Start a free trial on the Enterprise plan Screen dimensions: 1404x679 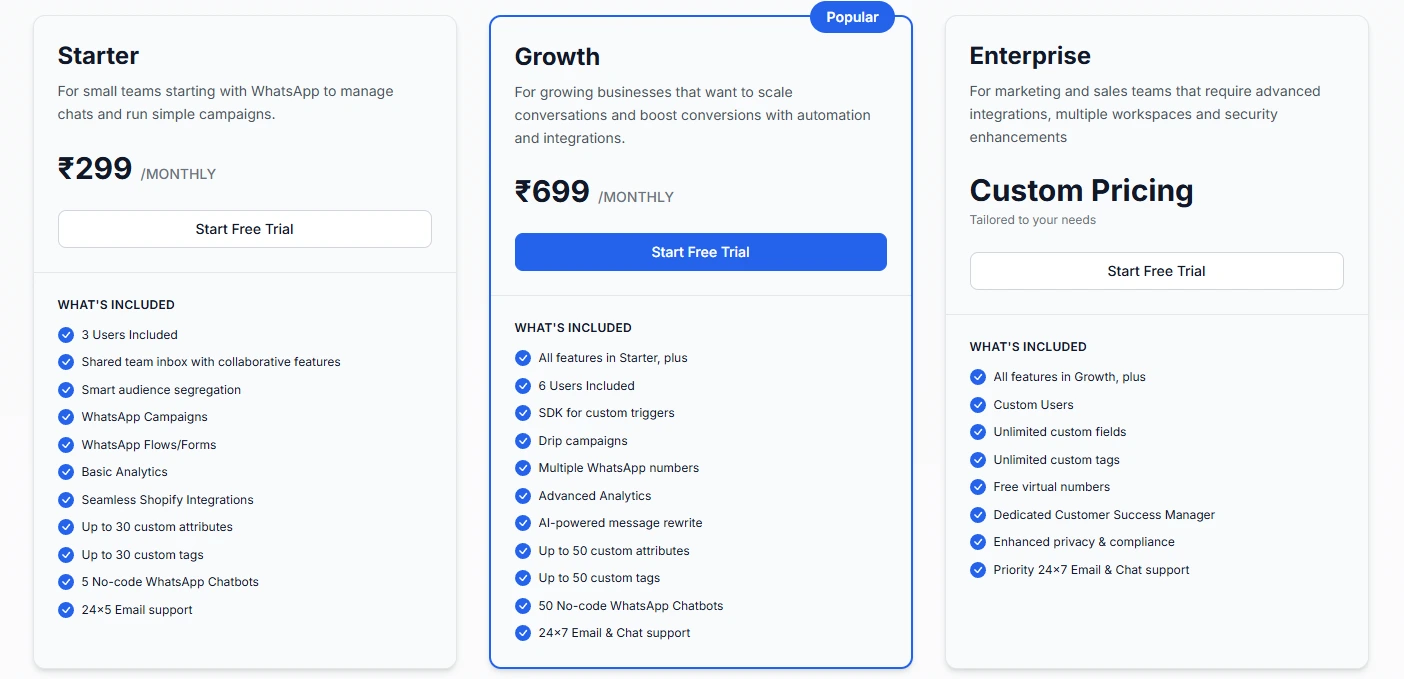(x=1156, y=270)
